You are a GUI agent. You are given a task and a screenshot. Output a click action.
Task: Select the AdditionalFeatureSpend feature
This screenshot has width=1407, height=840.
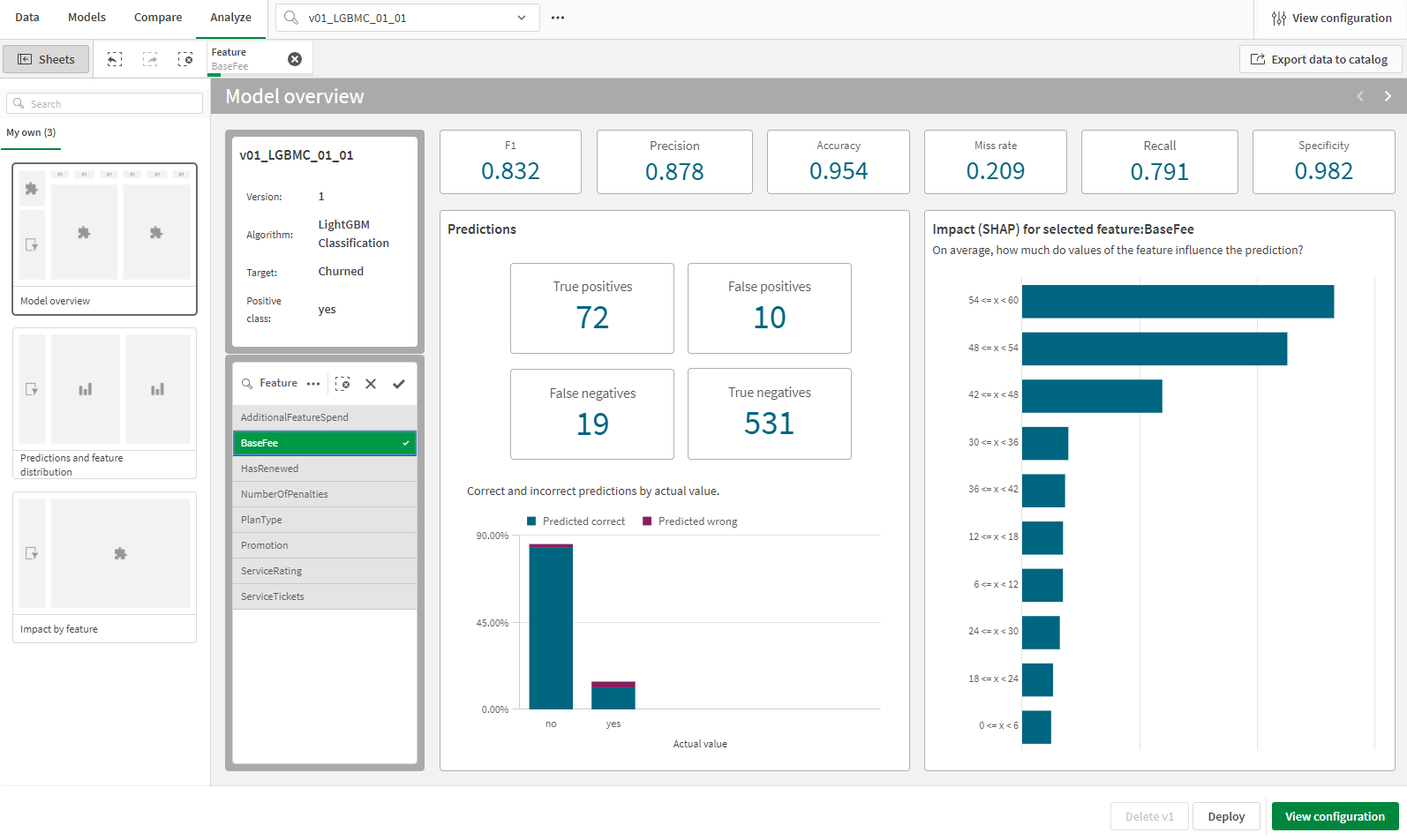pyautogui.click(x=324, y=417)
